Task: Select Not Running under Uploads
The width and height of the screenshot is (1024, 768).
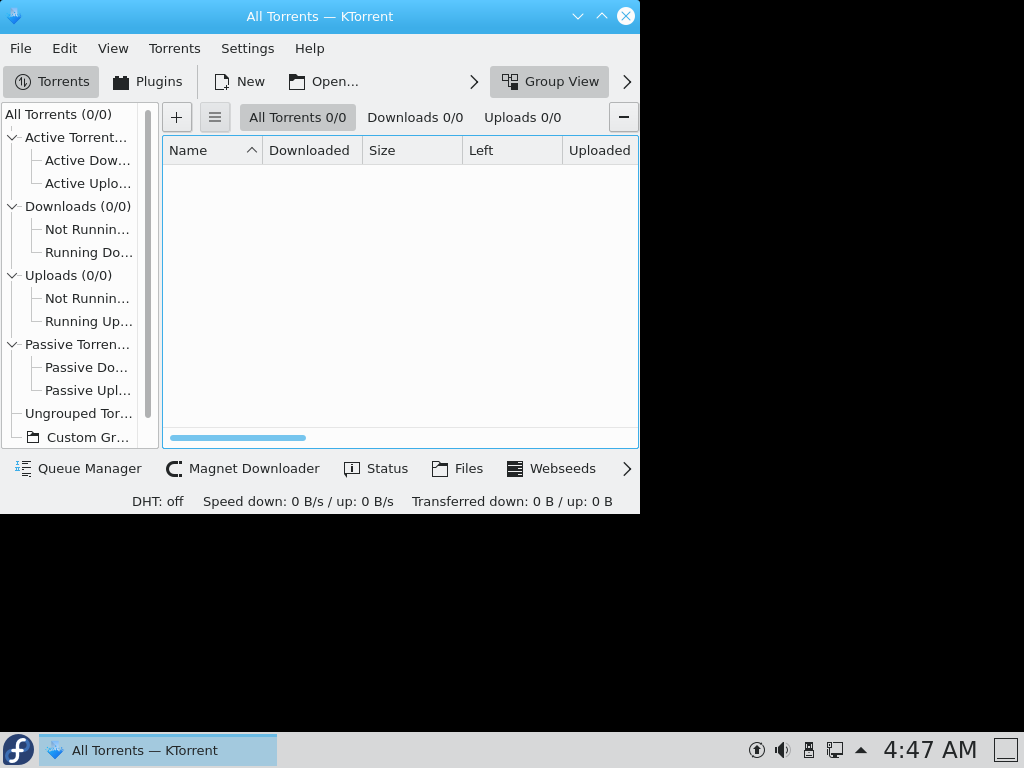Action: tap(87, 298)
